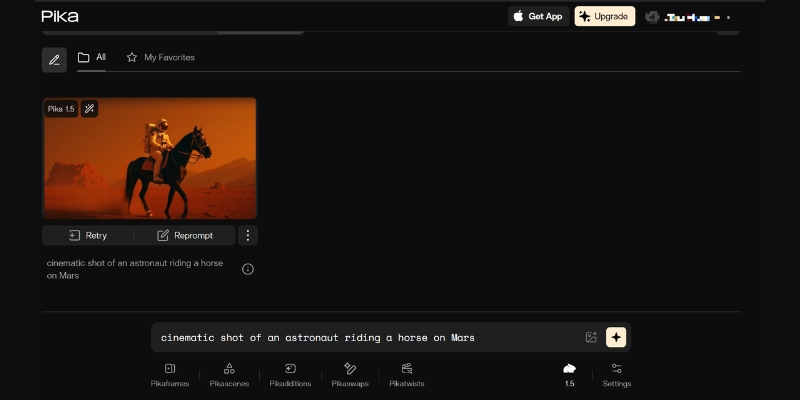Image resolution: width=800 pixels, height=400 pixels.
Task: Open the Pikadditions tool
Action: point(290,374)
